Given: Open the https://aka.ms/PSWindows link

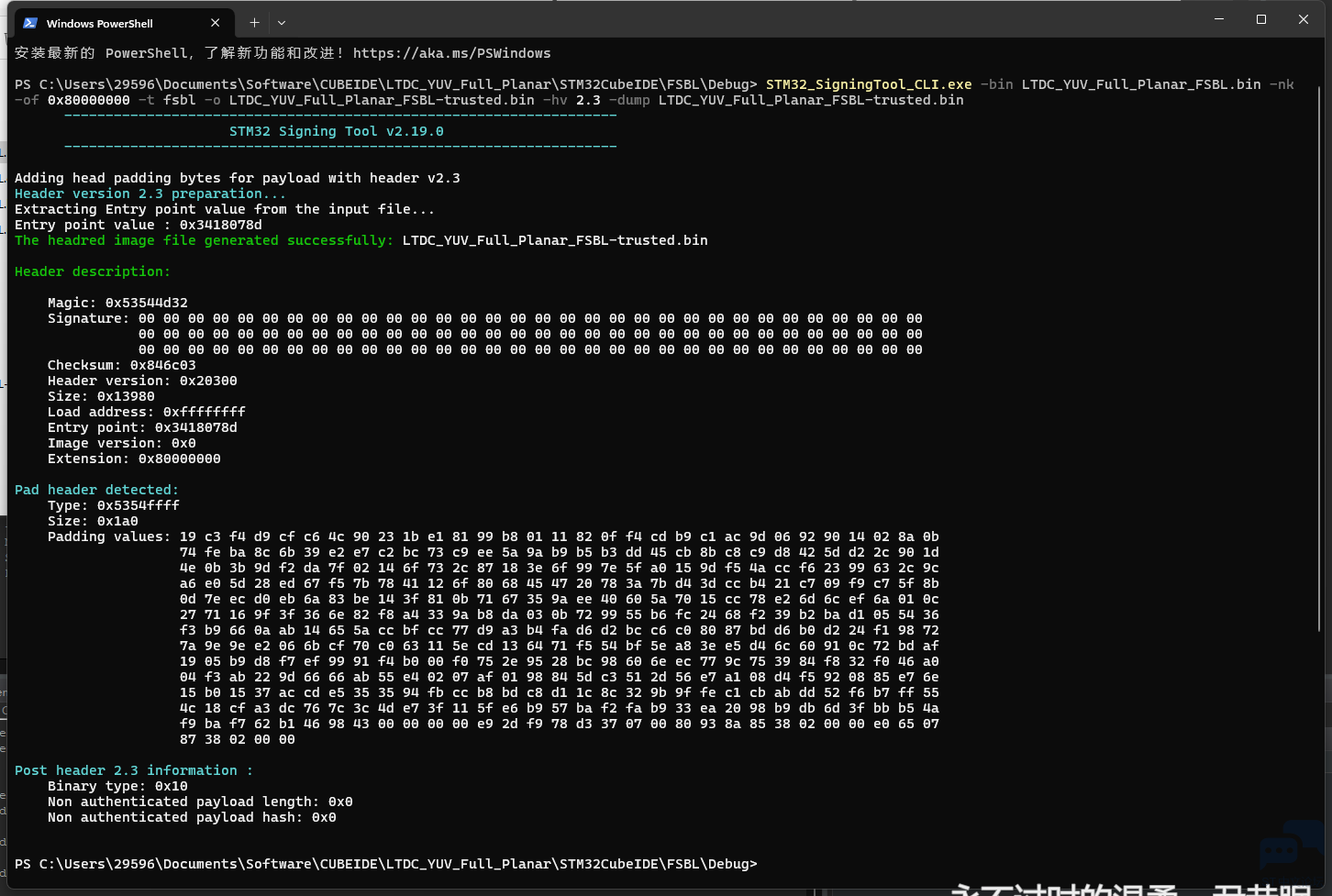Looking at the screenshot, I should 451,53.
